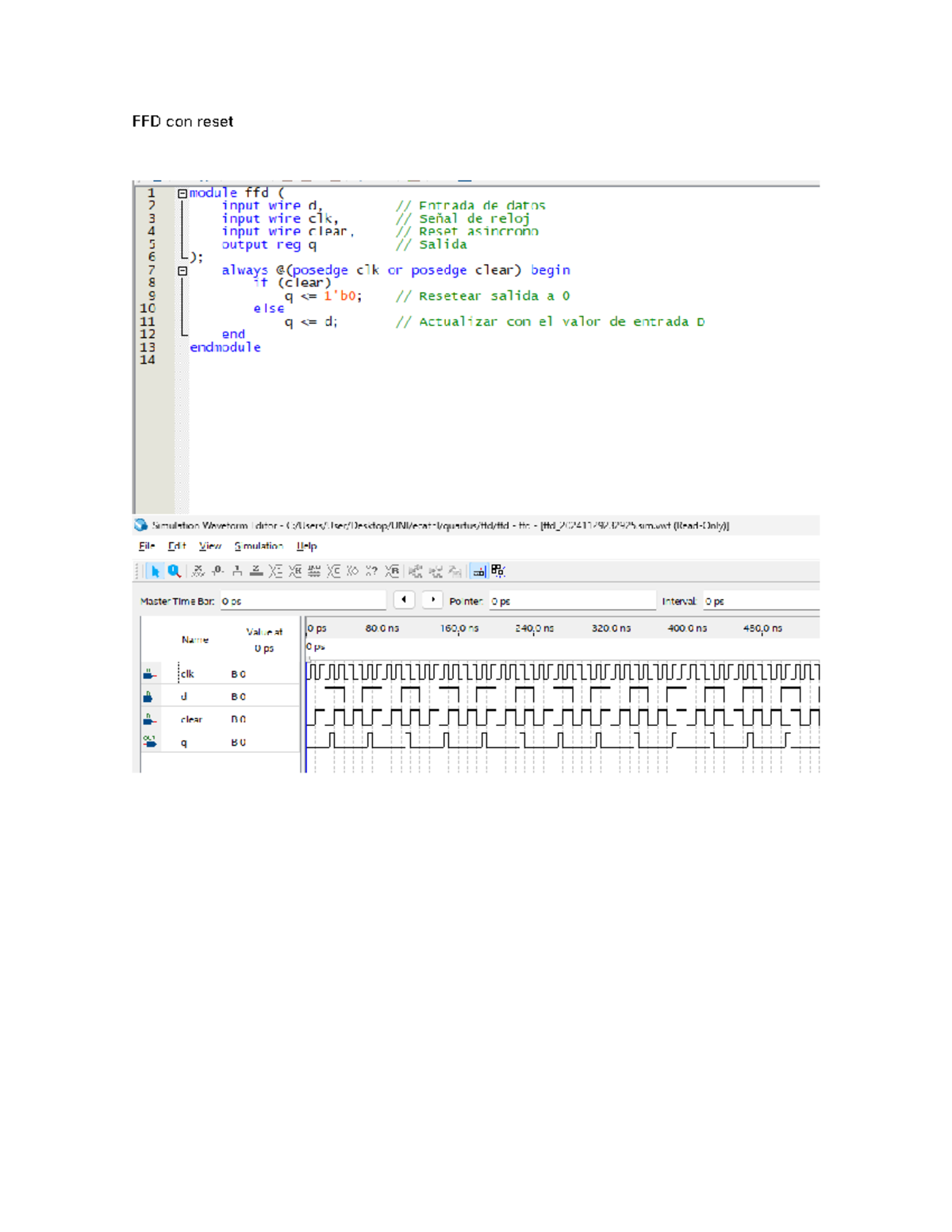The width and height of the screenshot is (952, 1232).
Task: Open the View menu
Action: (209, 547)
